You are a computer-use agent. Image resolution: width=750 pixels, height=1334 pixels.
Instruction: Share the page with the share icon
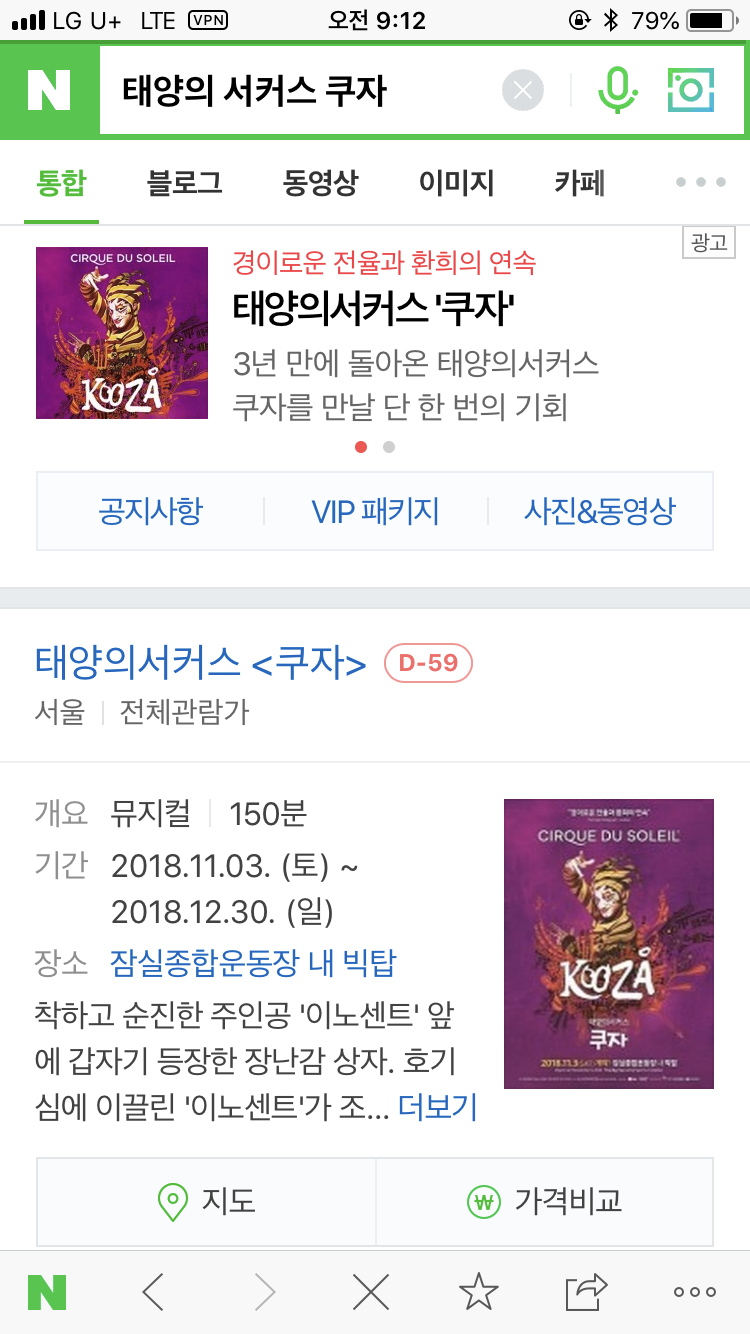(587, 1291)
